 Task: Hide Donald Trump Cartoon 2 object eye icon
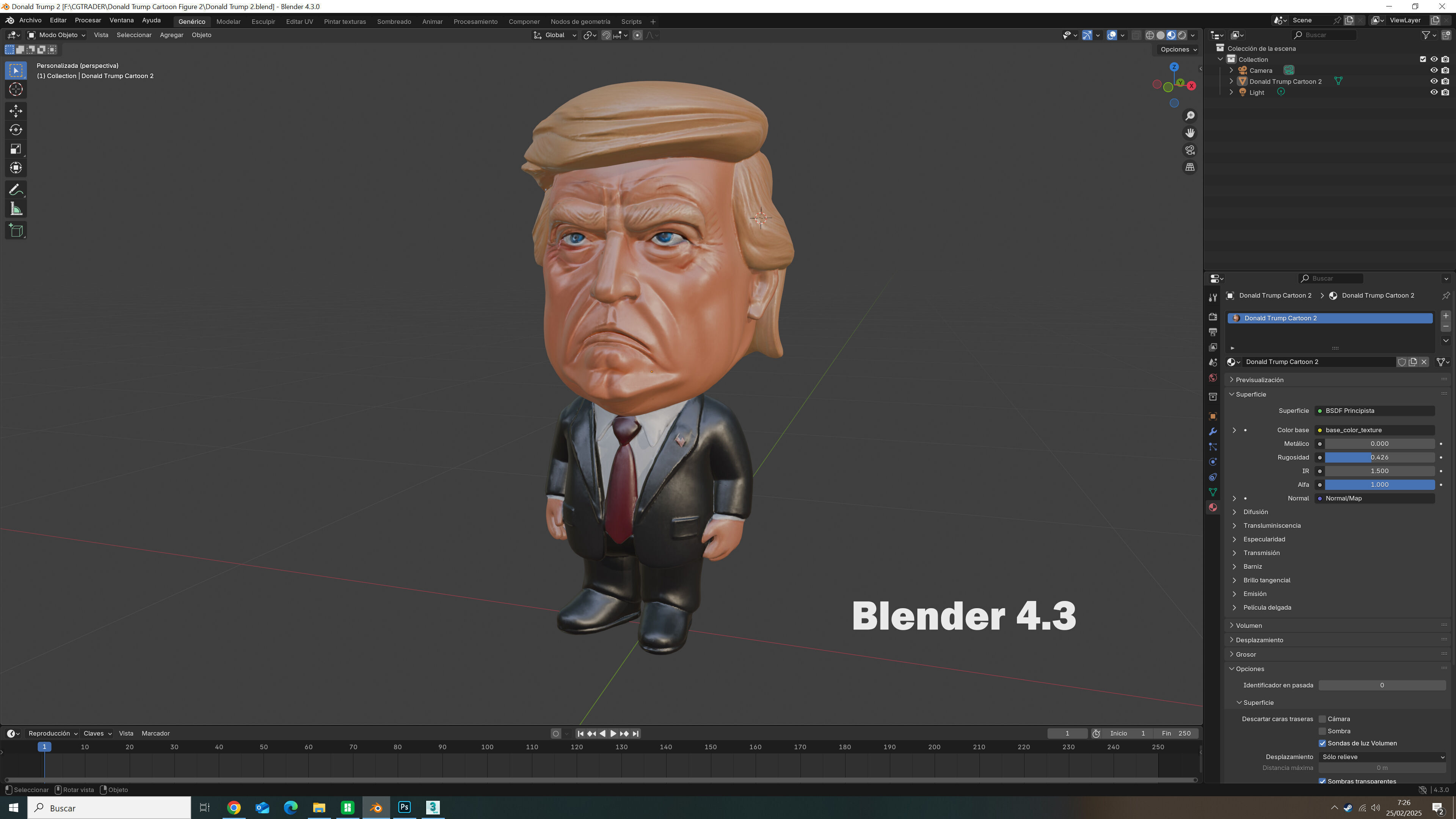click(x=1434, y=82)
